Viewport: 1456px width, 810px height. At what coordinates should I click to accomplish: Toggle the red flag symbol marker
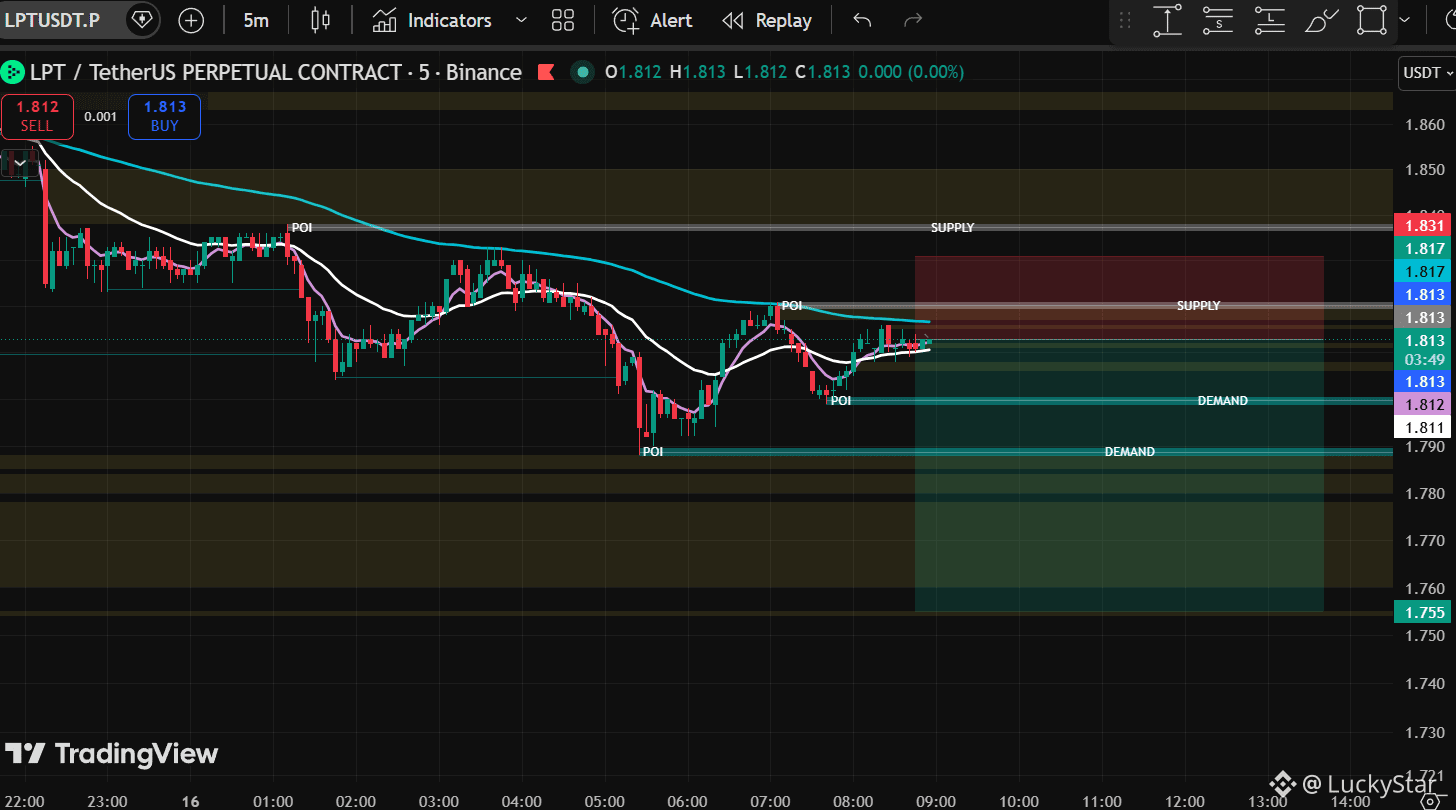[545, 72]
